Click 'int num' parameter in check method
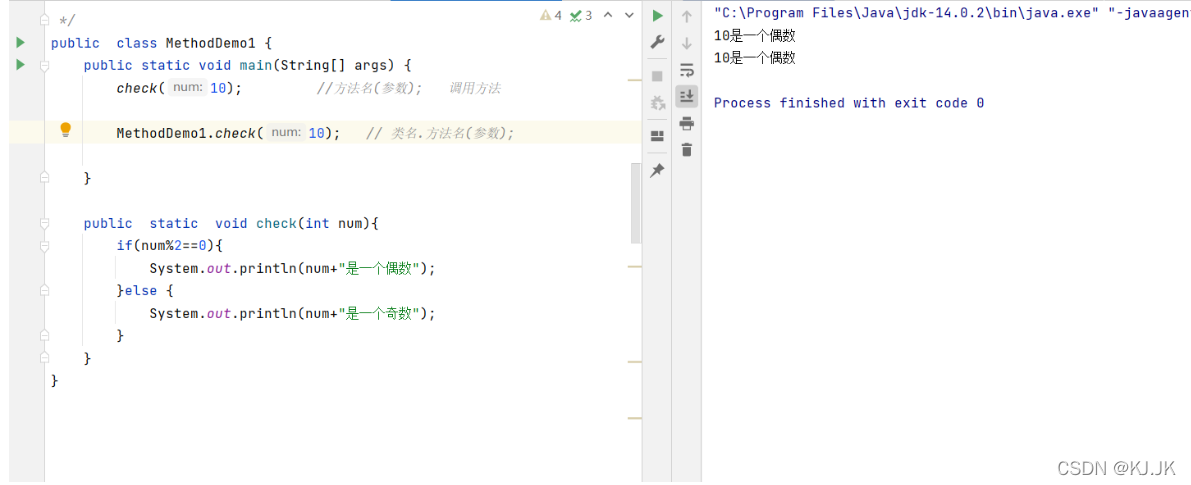The width and height of the screenshot is (1191, 485). click(336, 223)
